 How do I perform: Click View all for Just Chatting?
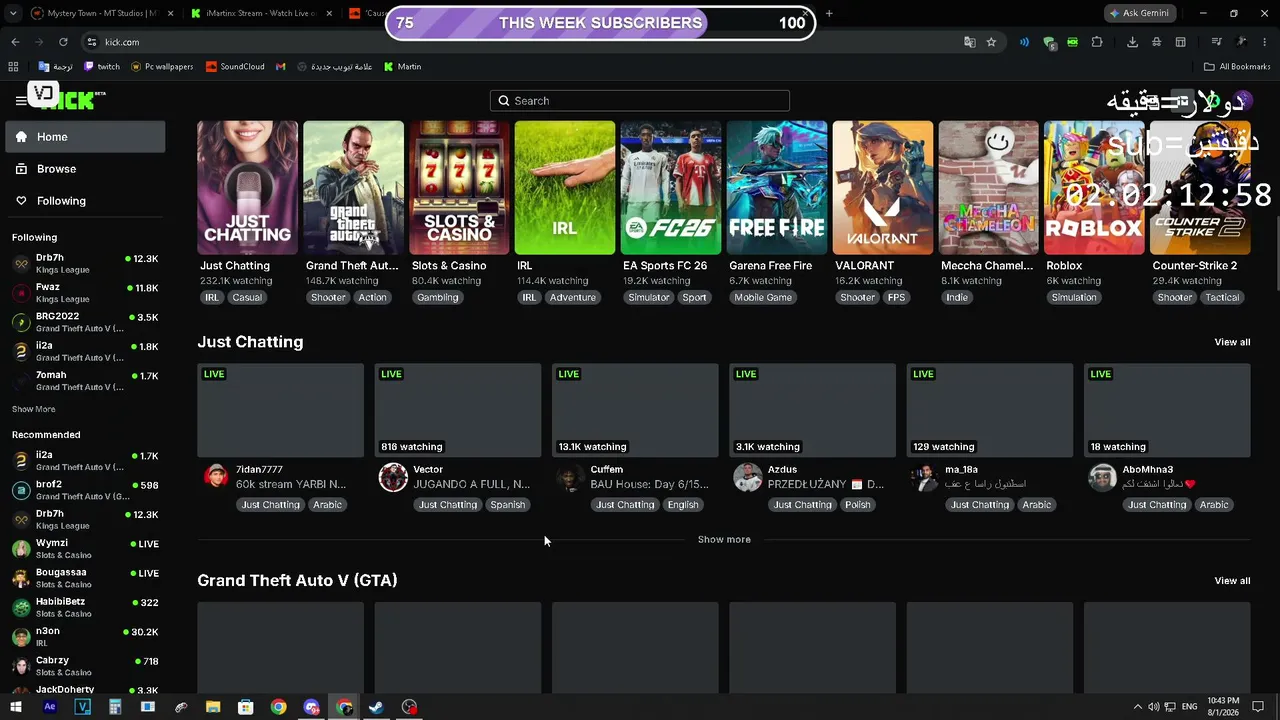[1232, 342]
